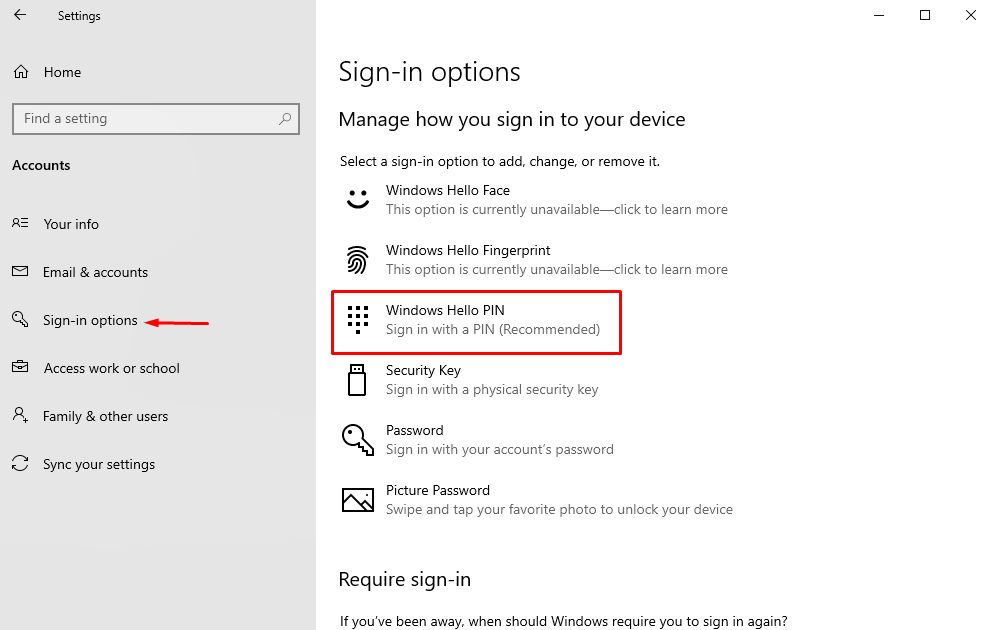The width and height of the screenshot is (989, 630).
Task: Select the Picture Password option
Action: point(438,490)
